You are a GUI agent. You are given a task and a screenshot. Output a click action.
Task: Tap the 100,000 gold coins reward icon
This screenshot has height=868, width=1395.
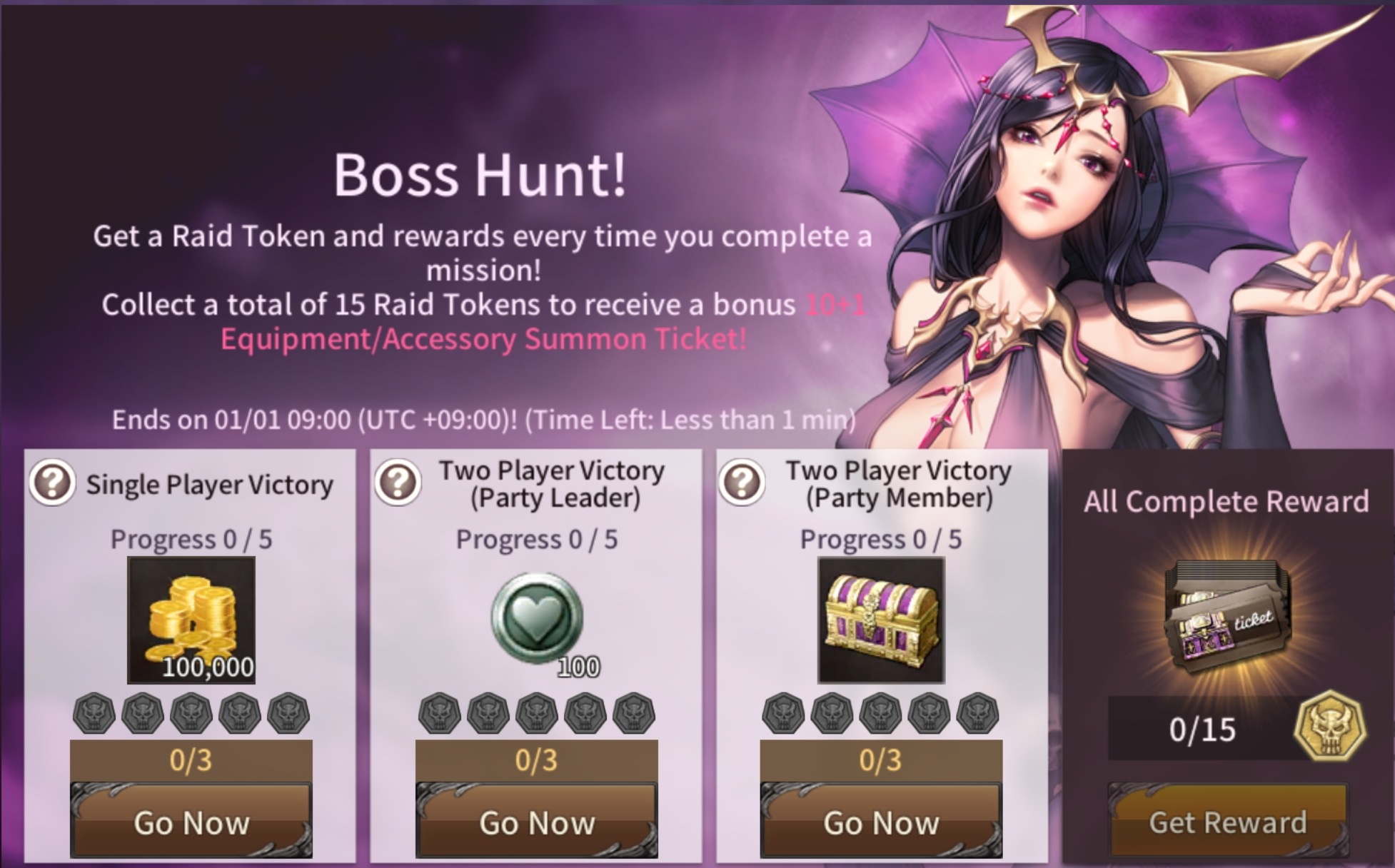[191, 620]
